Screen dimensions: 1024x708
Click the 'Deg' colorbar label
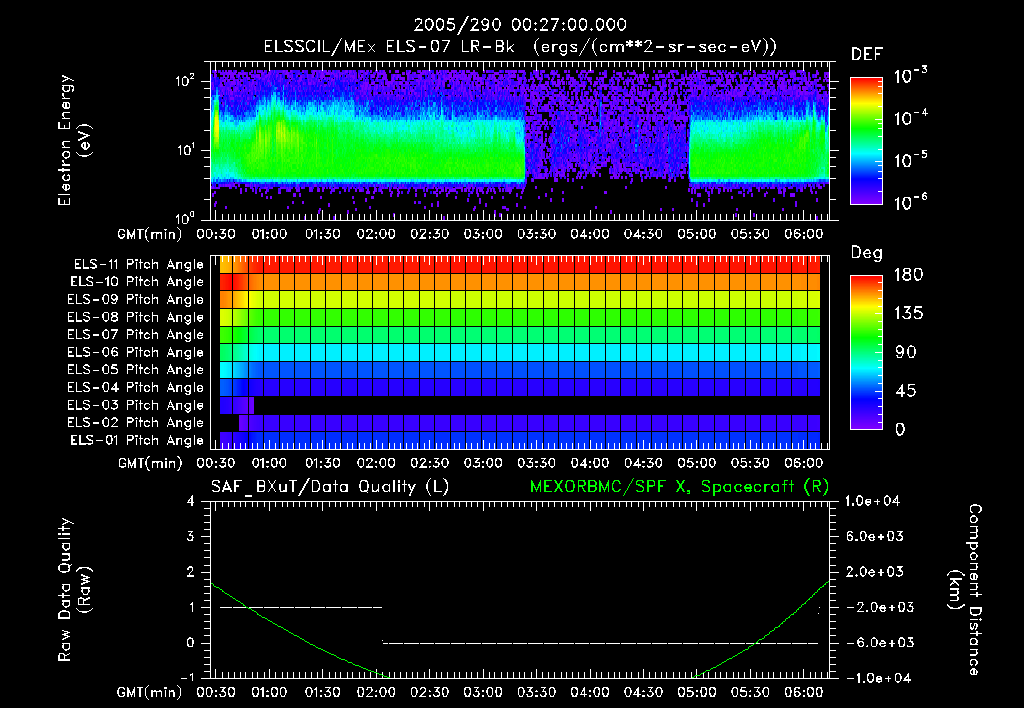pyautogui.click(x=867, y=253)
